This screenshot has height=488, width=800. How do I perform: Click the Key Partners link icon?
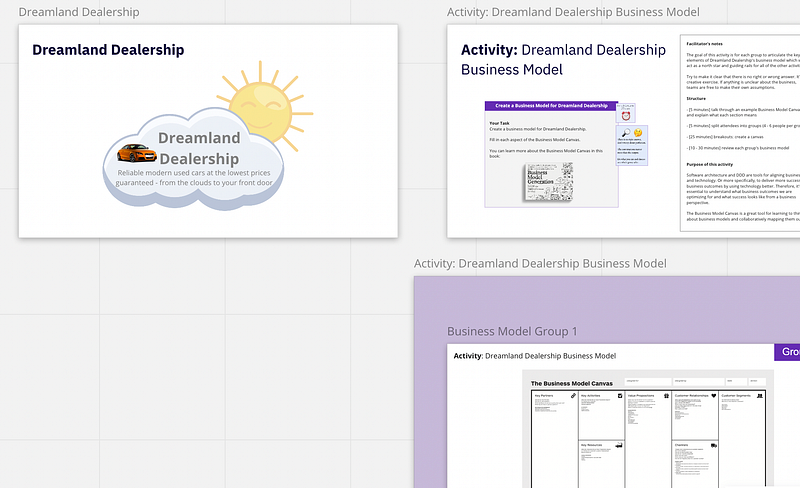click(573, 396)
